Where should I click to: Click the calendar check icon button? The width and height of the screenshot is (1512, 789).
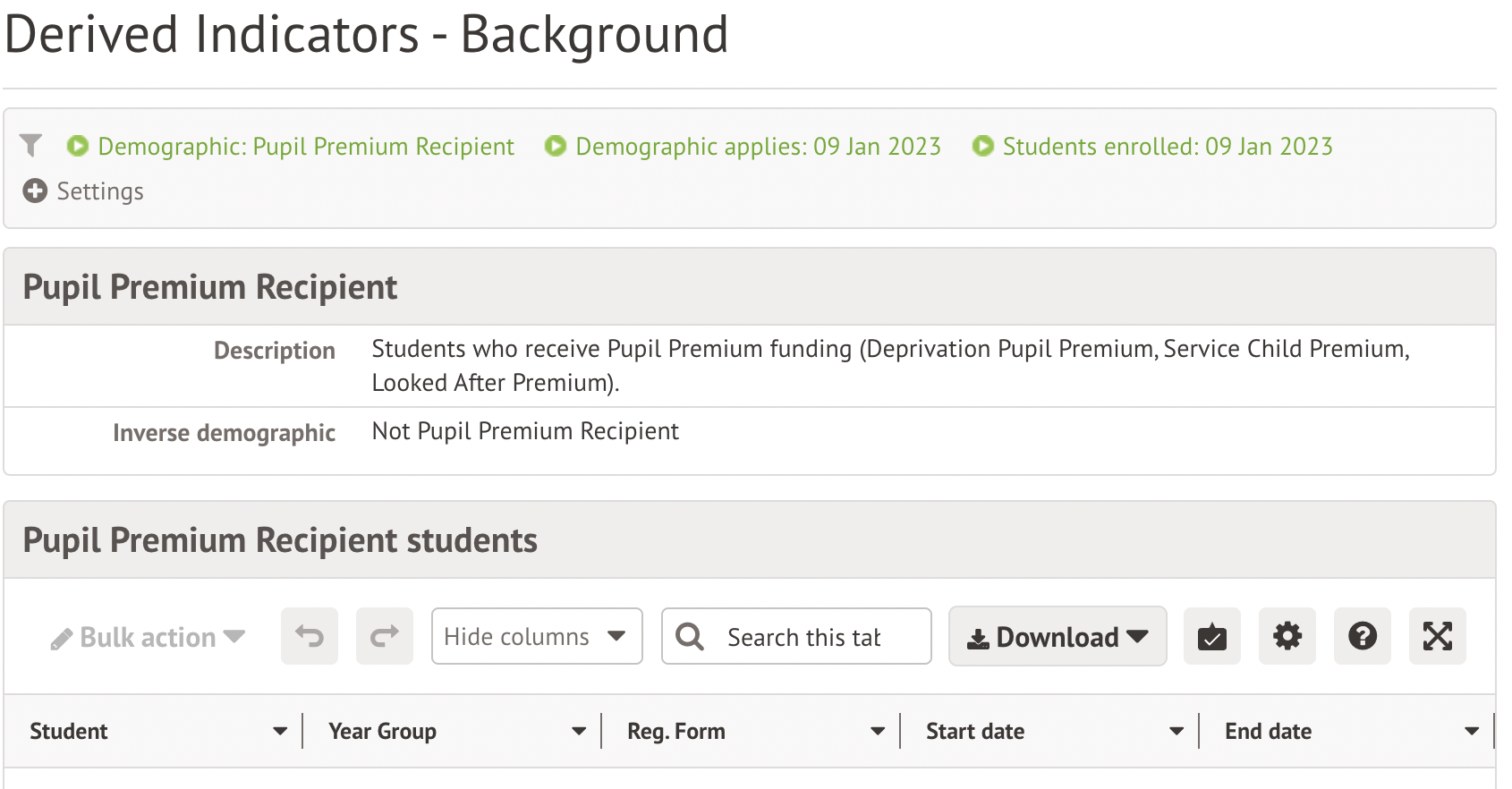click(1212, 636)
